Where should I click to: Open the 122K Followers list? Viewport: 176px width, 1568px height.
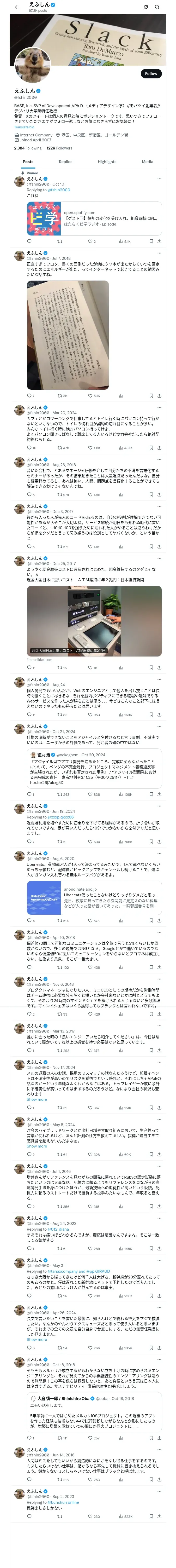tap(59, 148)
